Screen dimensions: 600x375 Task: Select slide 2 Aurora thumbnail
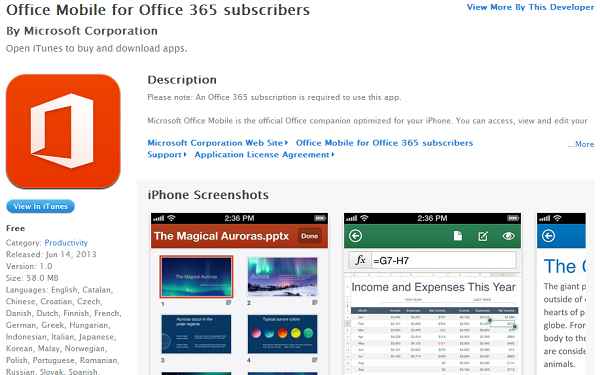[x=282, y=277]
